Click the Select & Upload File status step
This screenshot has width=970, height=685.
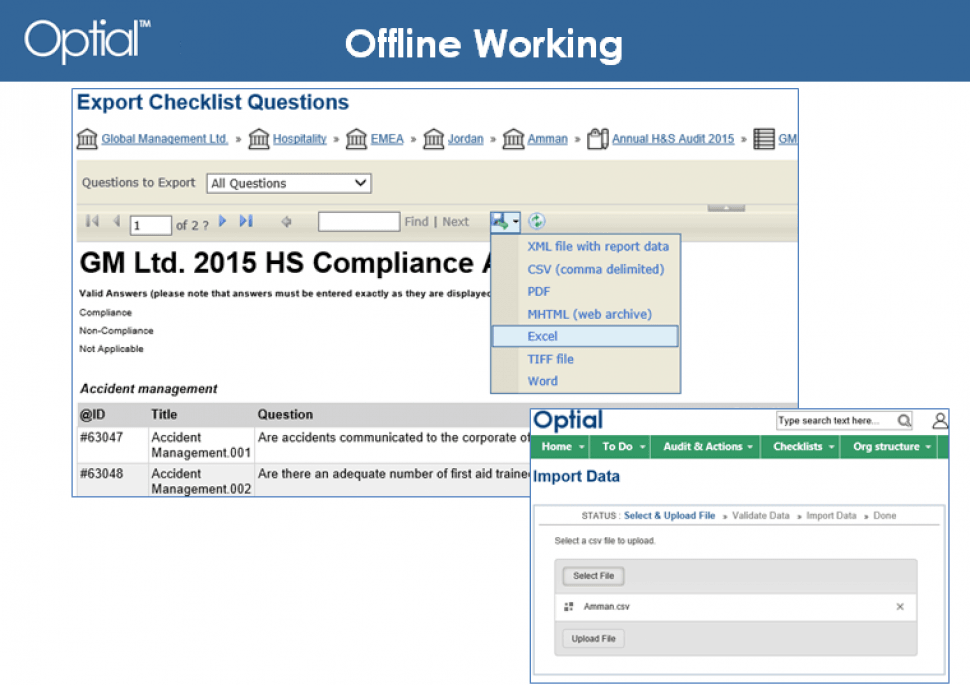(x=669, y=515)
